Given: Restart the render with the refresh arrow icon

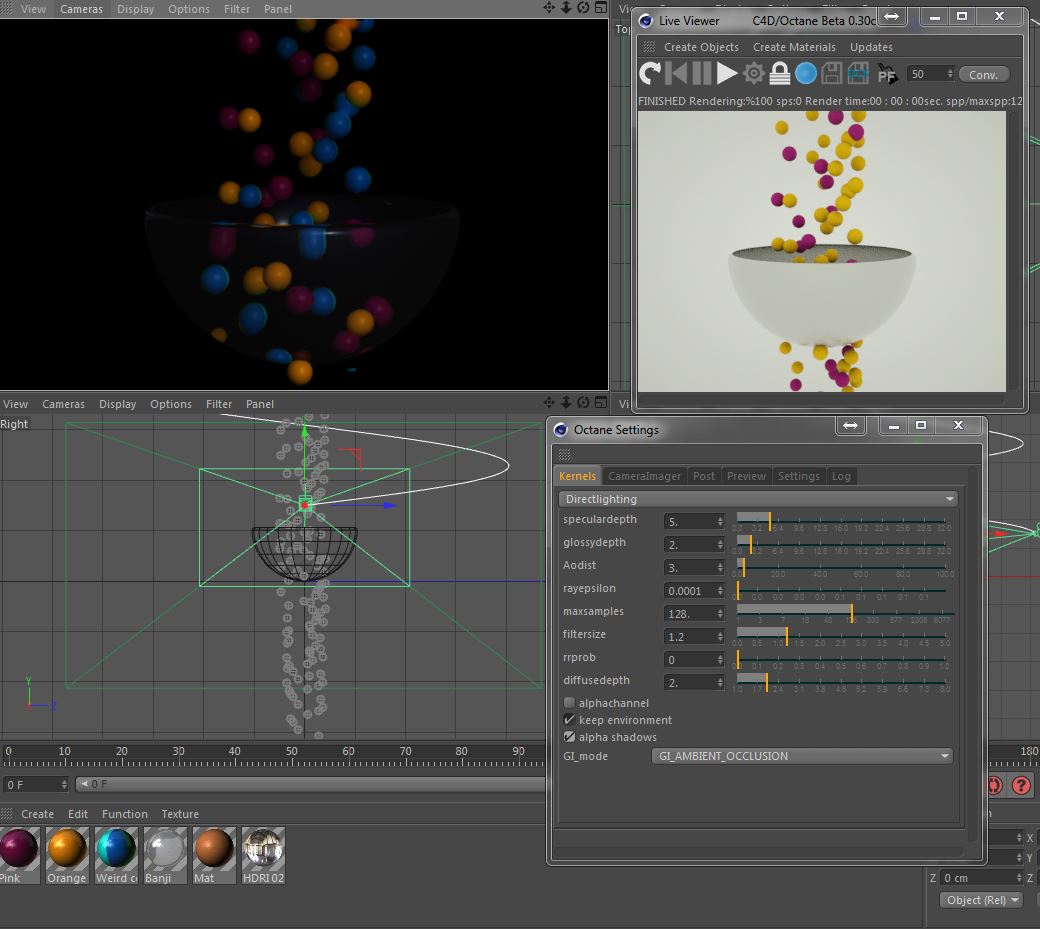Looking at the screenshot, I should point(650,74).
